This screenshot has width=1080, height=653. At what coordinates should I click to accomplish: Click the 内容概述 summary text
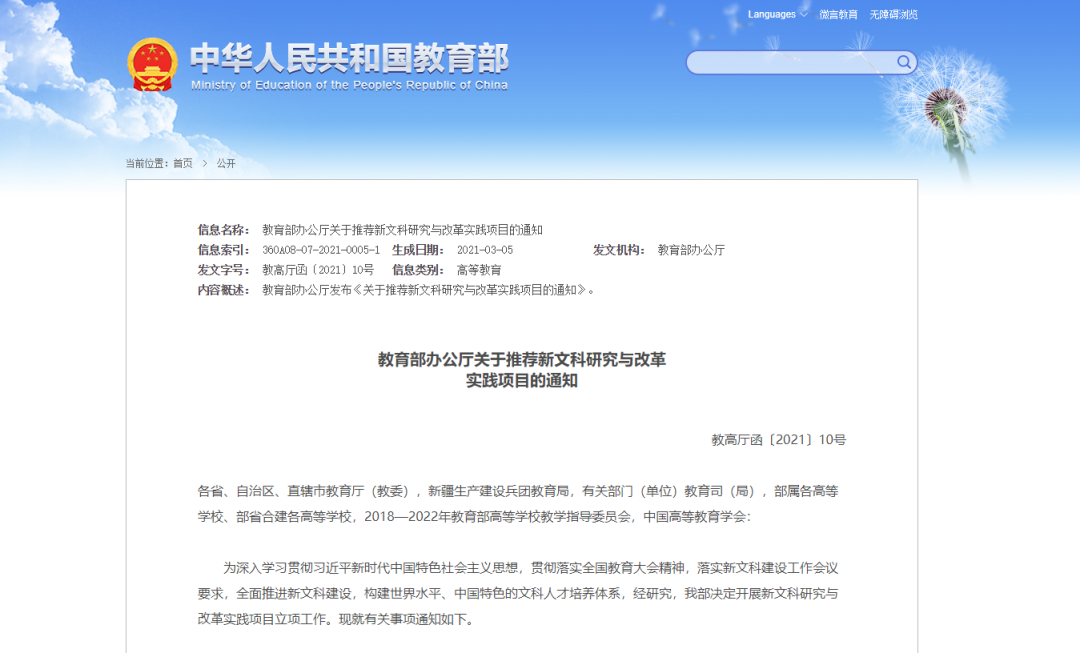428,290
